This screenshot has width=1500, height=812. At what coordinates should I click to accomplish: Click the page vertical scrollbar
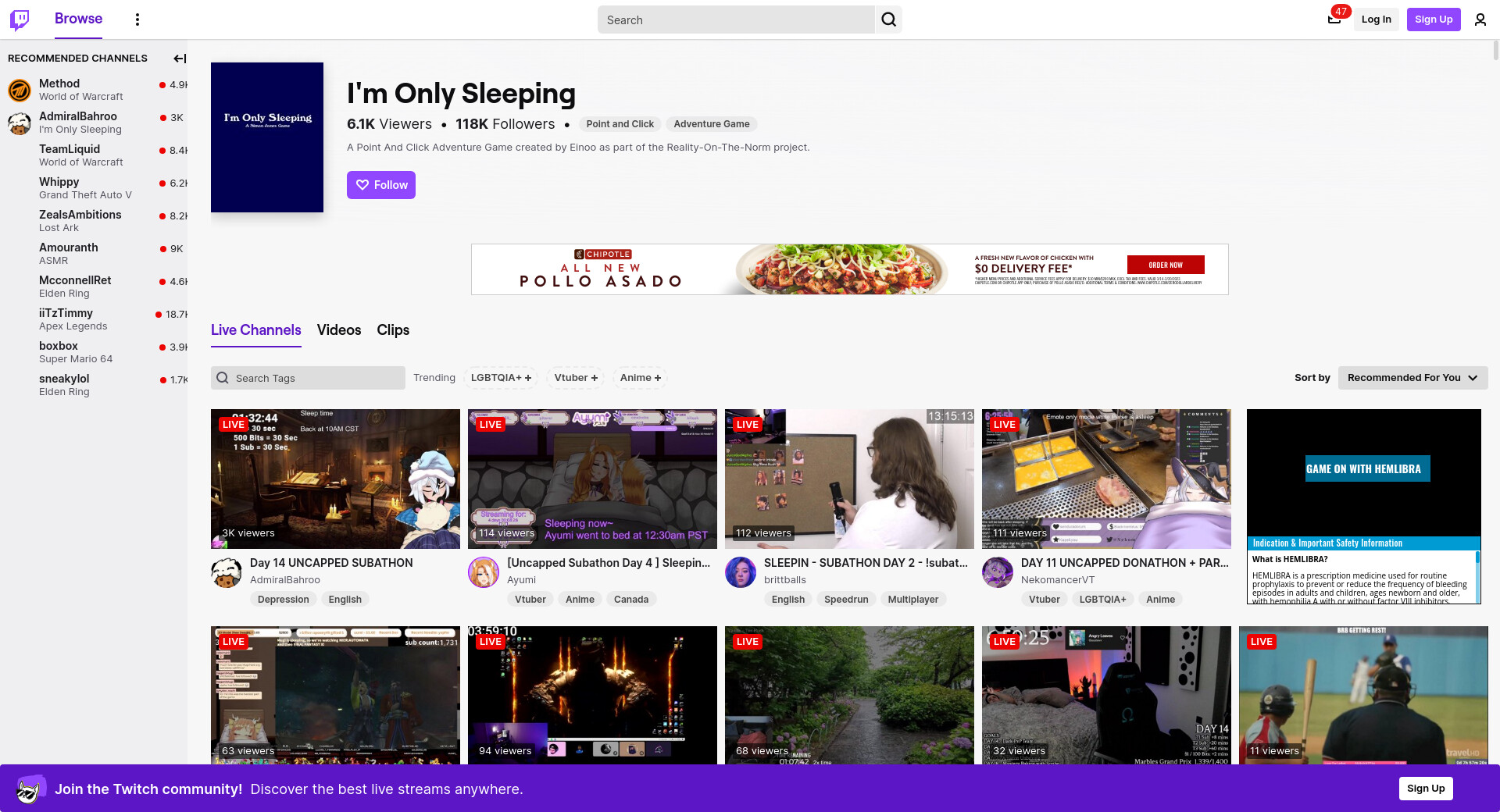tap(1495, 50)
